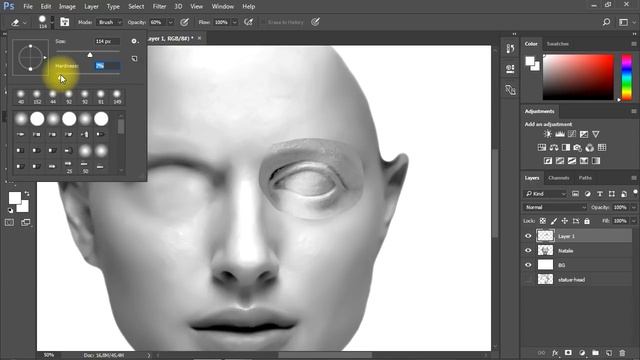This screenshot has width=640, height=360.
Task: Select the Layer 1 thumbnail
Action: [545, 236]
